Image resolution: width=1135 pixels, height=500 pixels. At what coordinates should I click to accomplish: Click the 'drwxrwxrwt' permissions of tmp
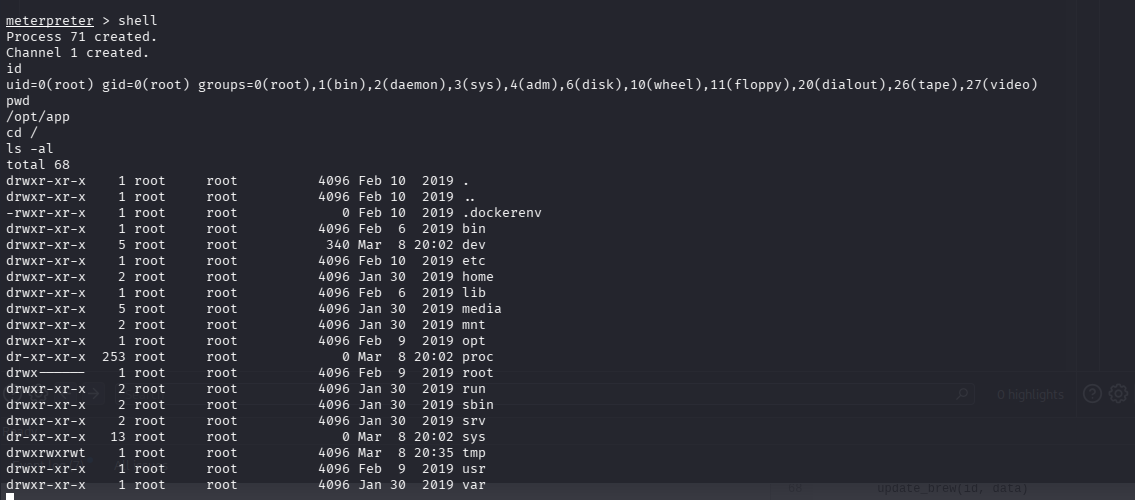point(46,452)
